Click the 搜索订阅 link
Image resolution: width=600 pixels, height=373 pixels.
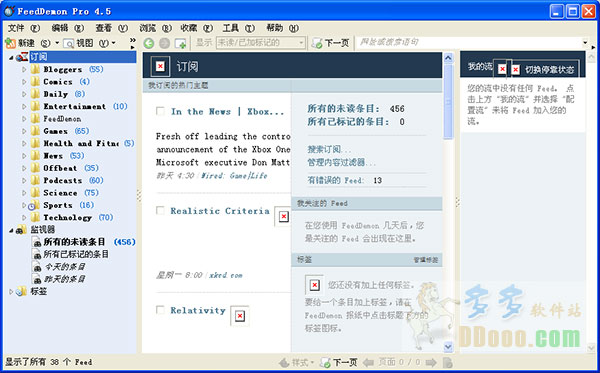329,149
